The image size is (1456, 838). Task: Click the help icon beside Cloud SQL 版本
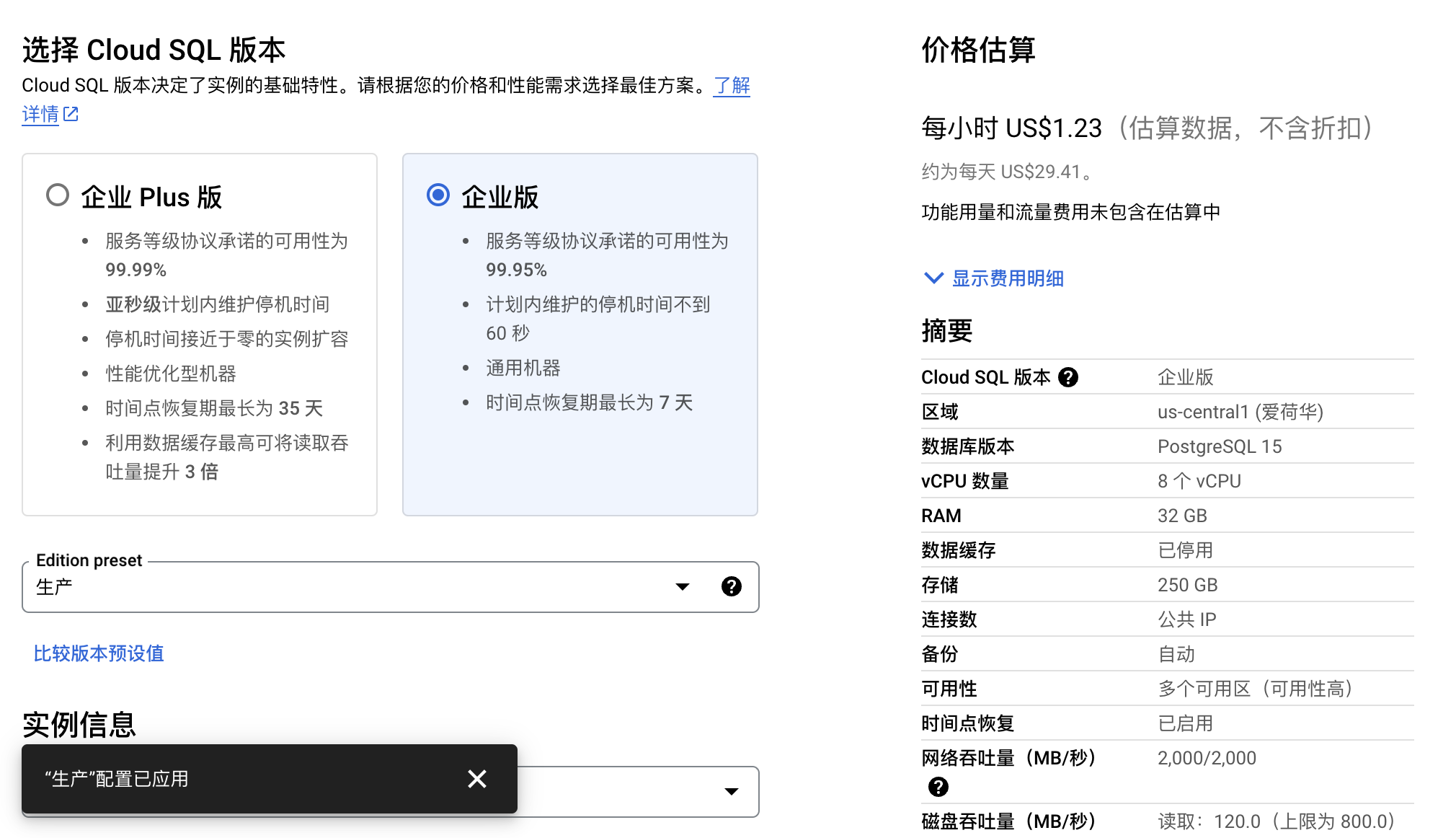point(1068,377)
